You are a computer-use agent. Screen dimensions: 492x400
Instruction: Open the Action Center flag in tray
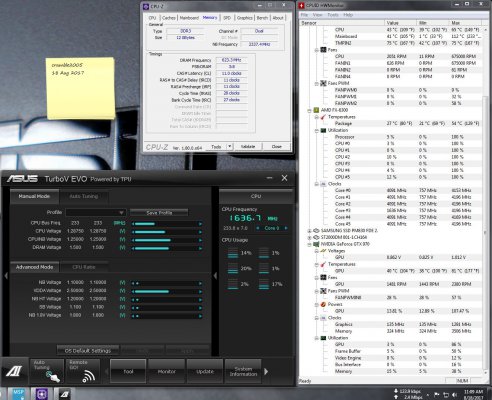click(436, 395)
